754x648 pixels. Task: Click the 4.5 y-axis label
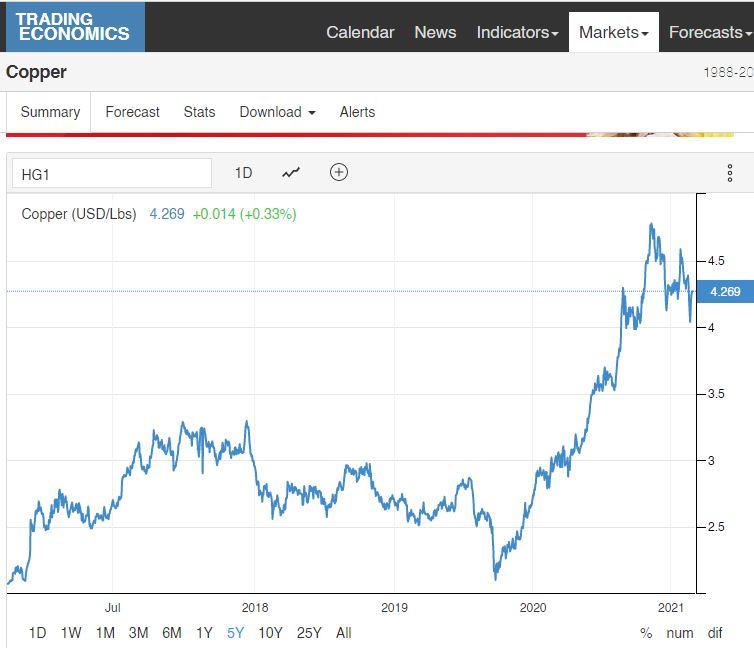(x=716, y=261)
